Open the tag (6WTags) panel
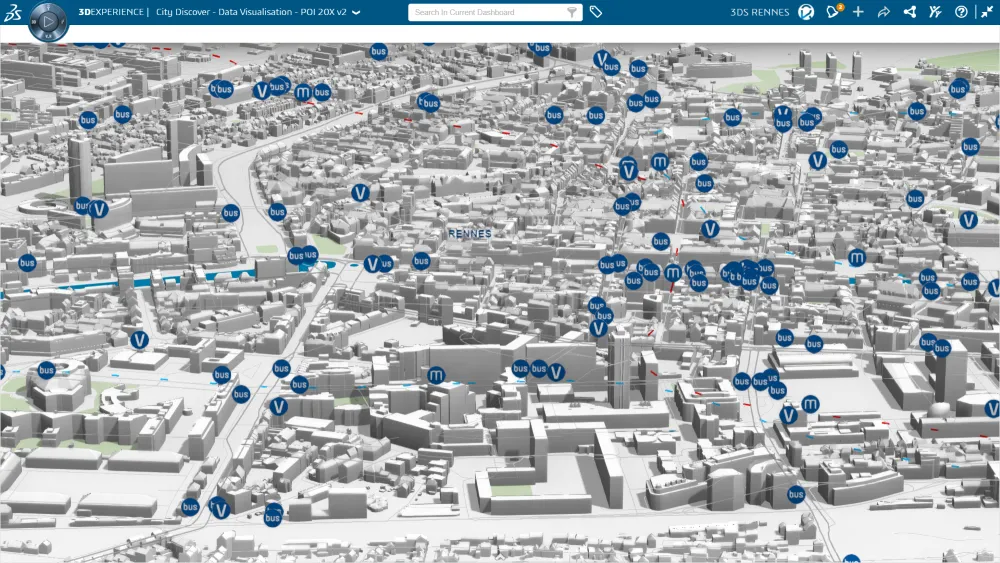Screen dimensions: 1000x563 point(596,12)
